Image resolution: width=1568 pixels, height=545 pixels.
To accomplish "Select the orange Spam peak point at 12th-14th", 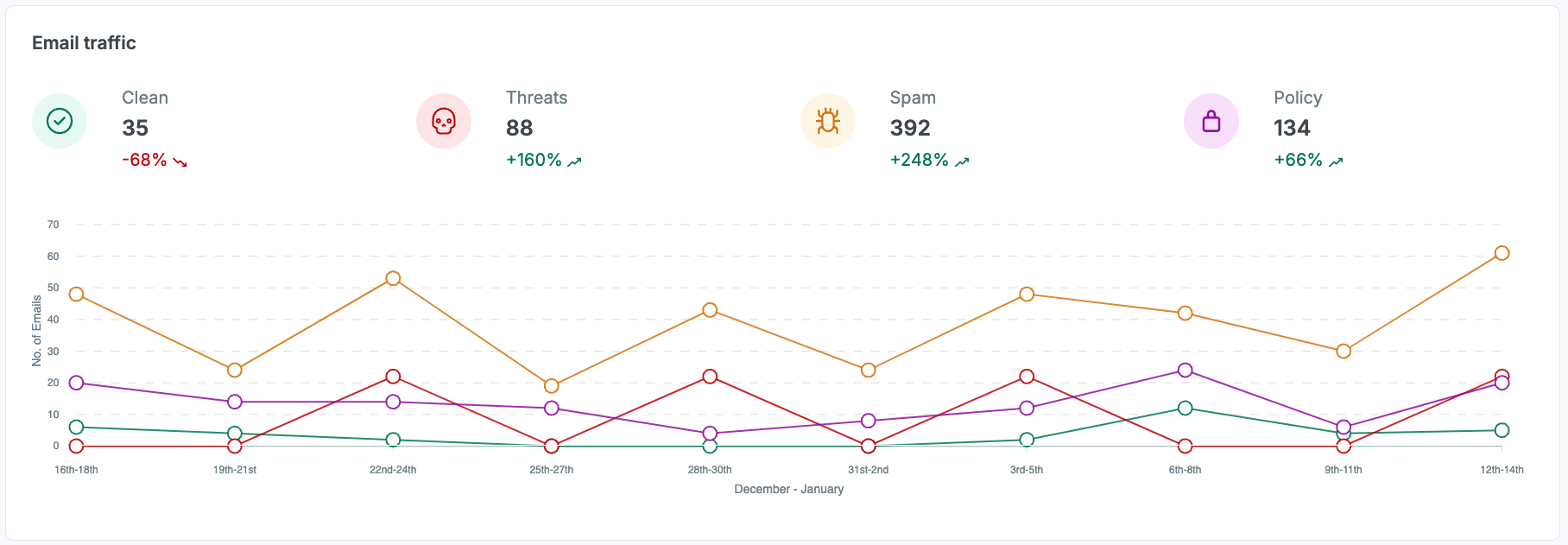I will (1502, 253).
